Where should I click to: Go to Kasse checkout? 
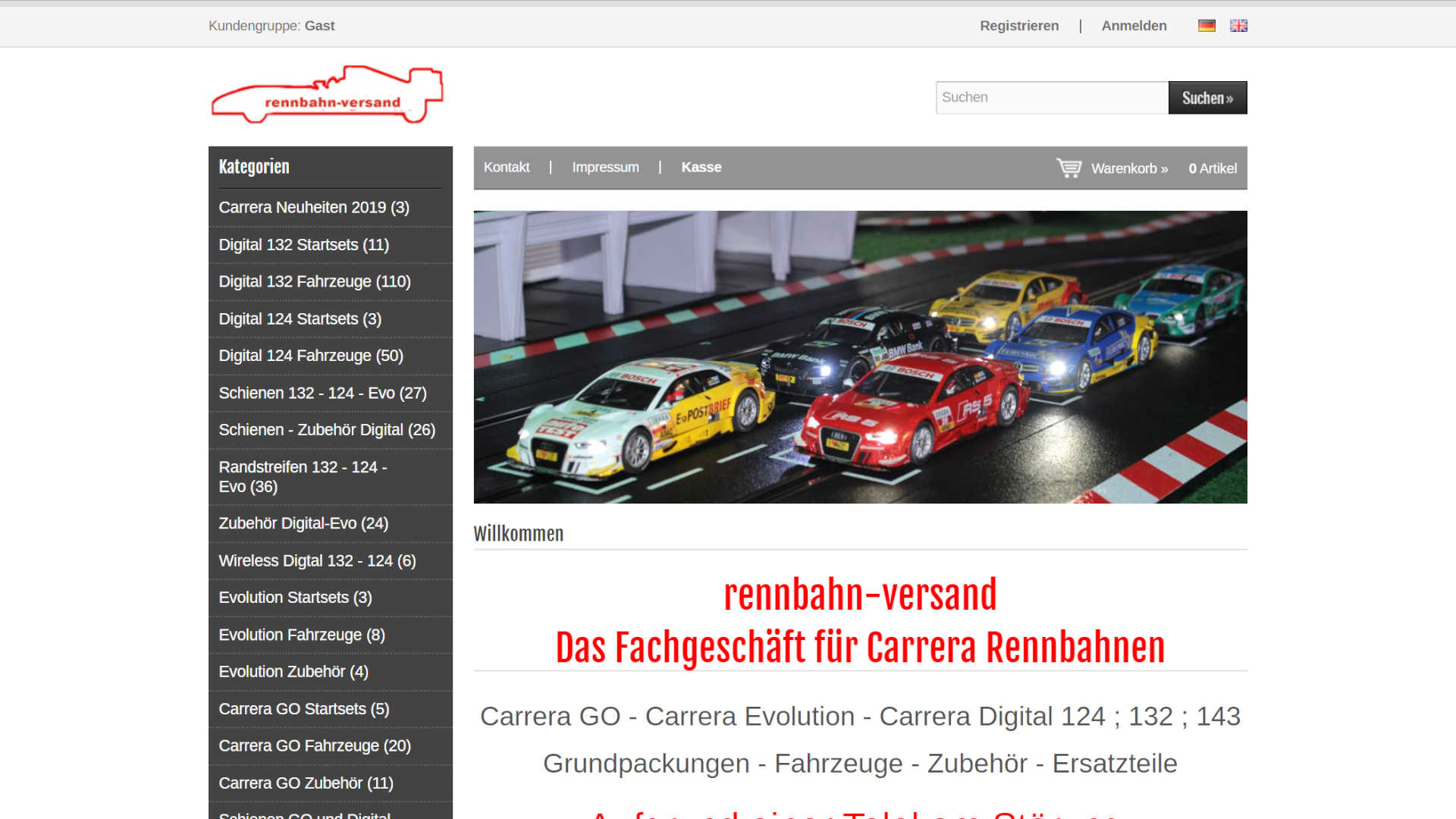(x=701, y=168)
